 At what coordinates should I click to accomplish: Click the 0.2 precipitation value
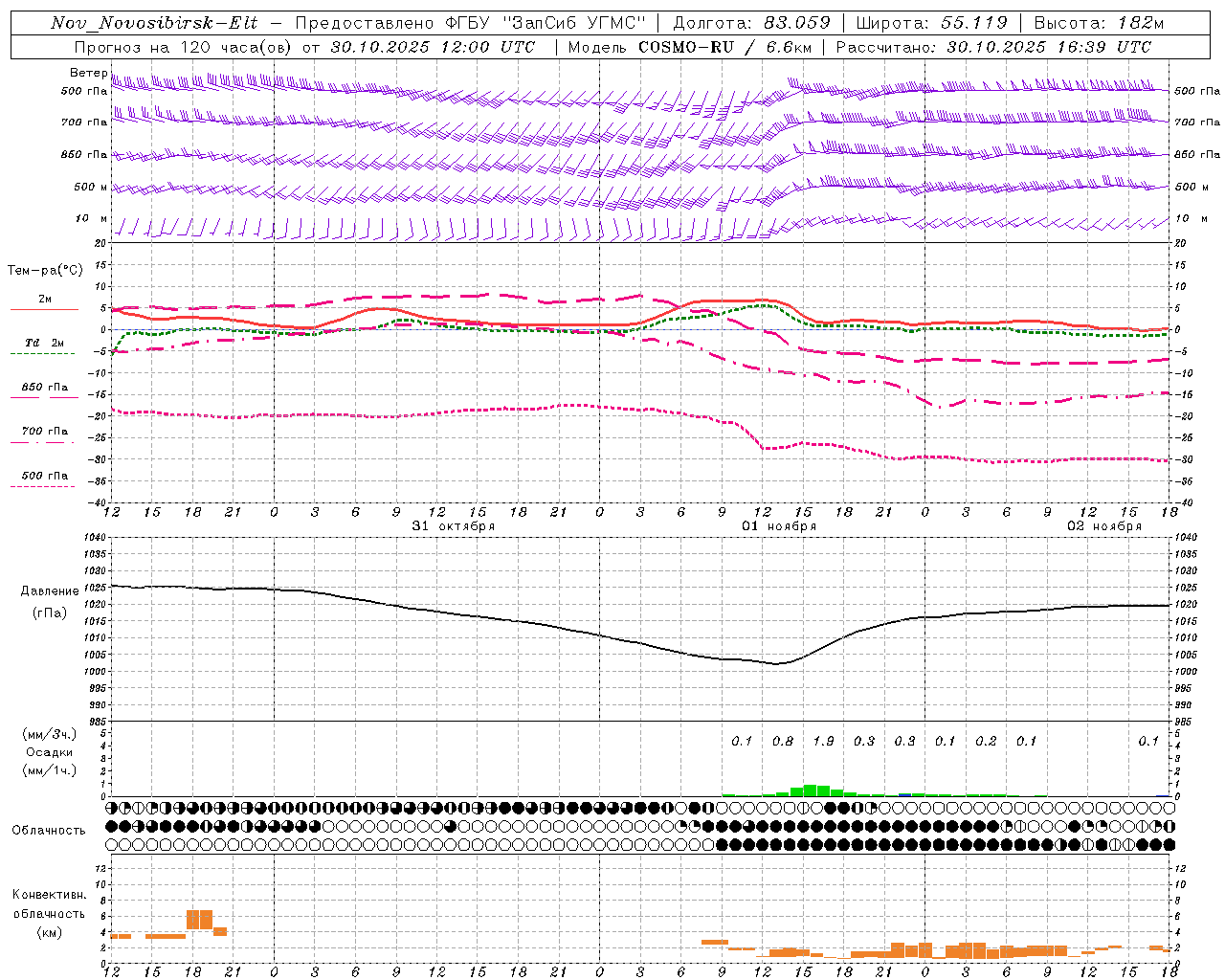coord(986,741)
